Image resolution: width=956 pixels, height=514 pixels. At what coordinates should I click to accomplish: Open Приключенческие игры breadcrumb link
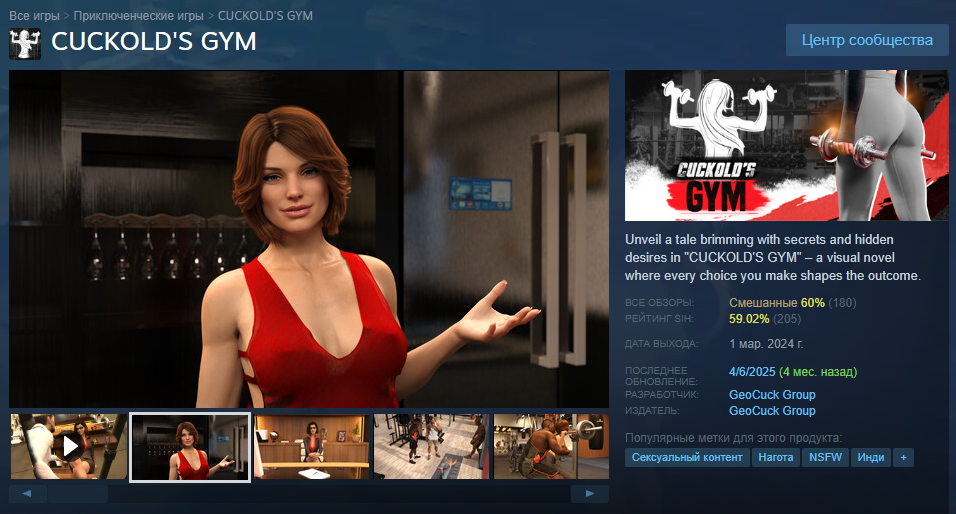pos(138,16)
